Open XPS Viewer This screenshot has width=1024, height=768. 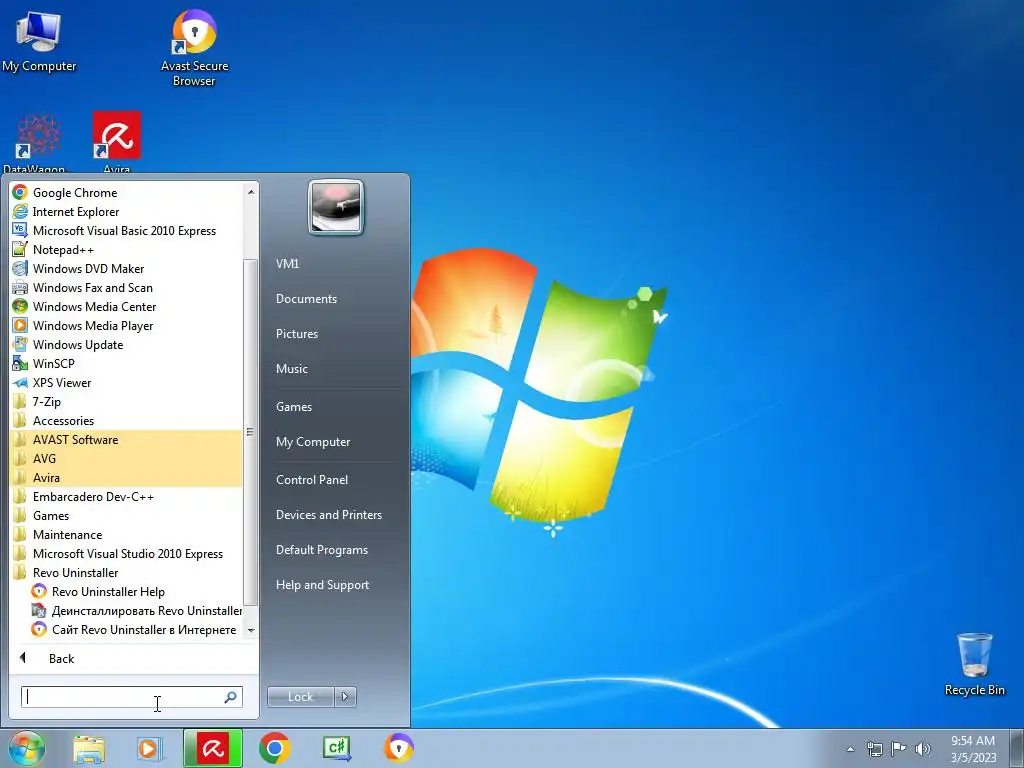pos(127,383)
